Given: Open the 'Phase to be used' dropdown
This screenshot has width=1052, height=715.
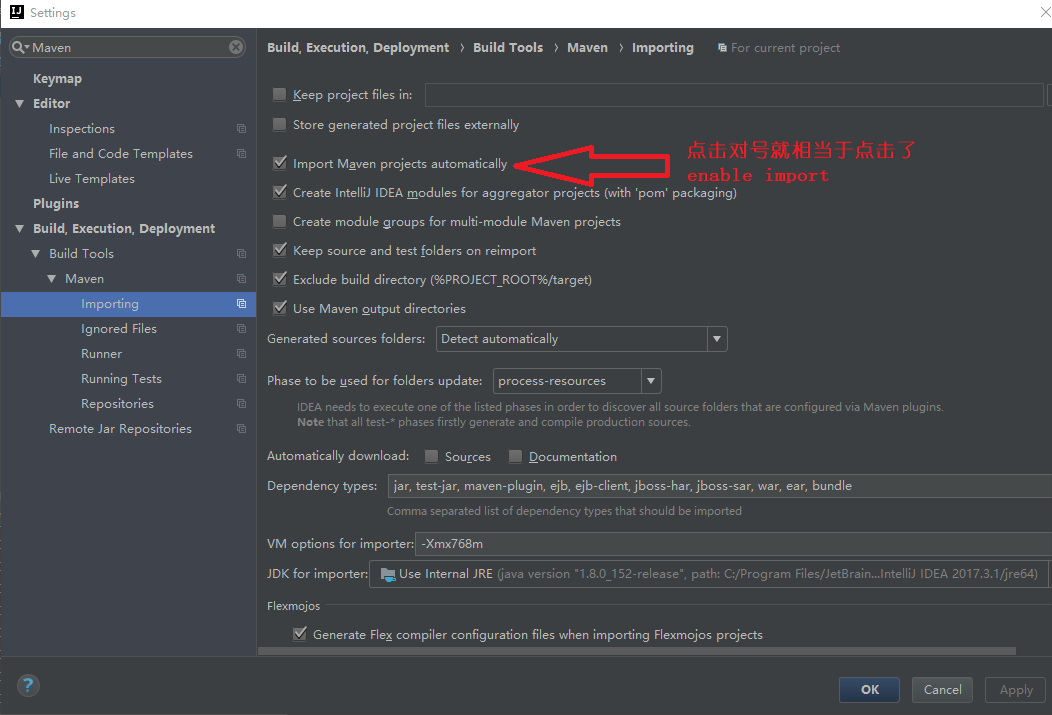Looking at the screenshot, I should click(651, 381).
